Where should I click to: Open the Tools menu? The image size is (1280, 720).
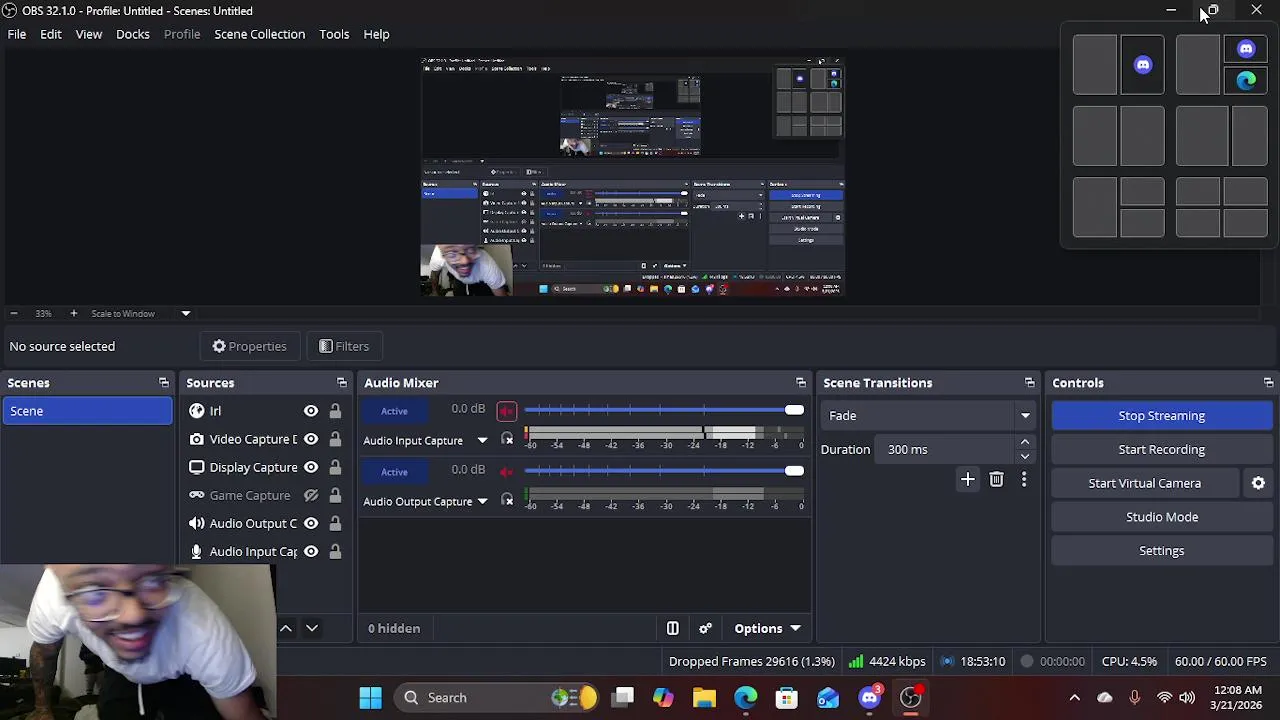334,34
